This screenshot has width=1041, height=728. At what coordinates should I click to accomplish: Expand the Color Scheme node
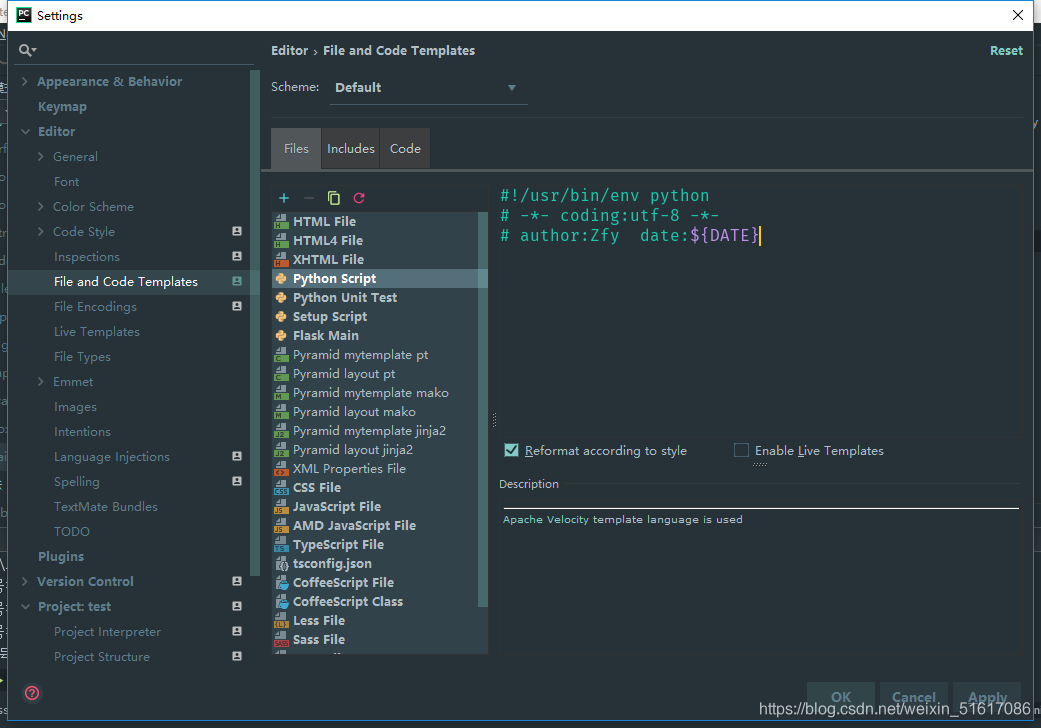point(40,206)
